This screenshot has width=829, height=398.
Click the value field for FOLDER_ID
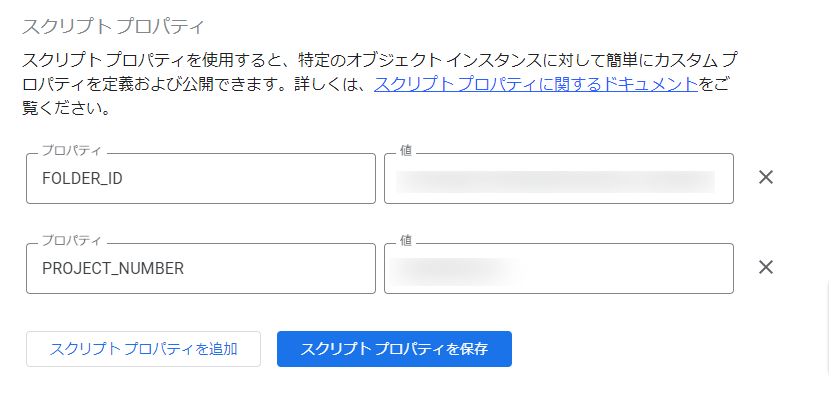pos(559,179)
